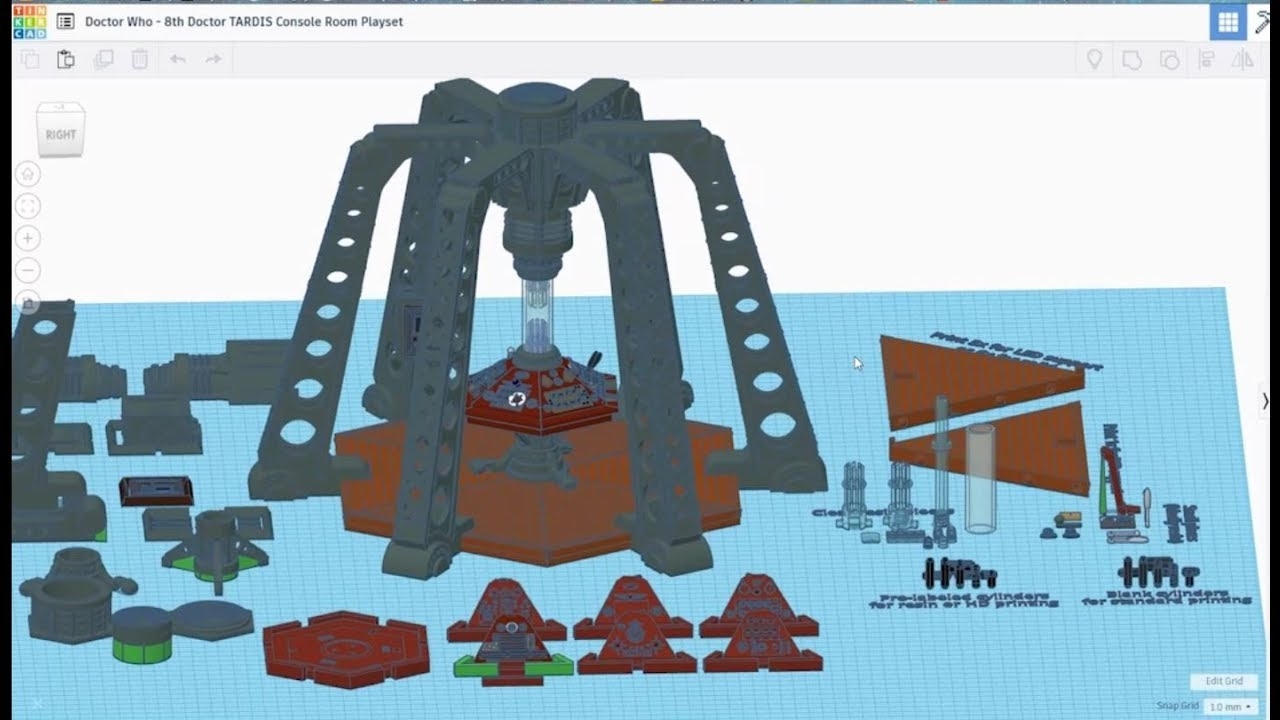Open the Align tool
The width and height of the screenshot is (1280, 720).
tap(1205, 59)
